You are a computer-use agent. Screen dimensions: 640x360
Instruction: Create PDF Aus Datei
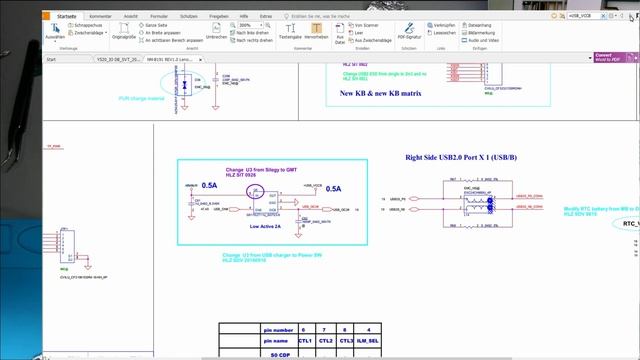click(340, 33)
